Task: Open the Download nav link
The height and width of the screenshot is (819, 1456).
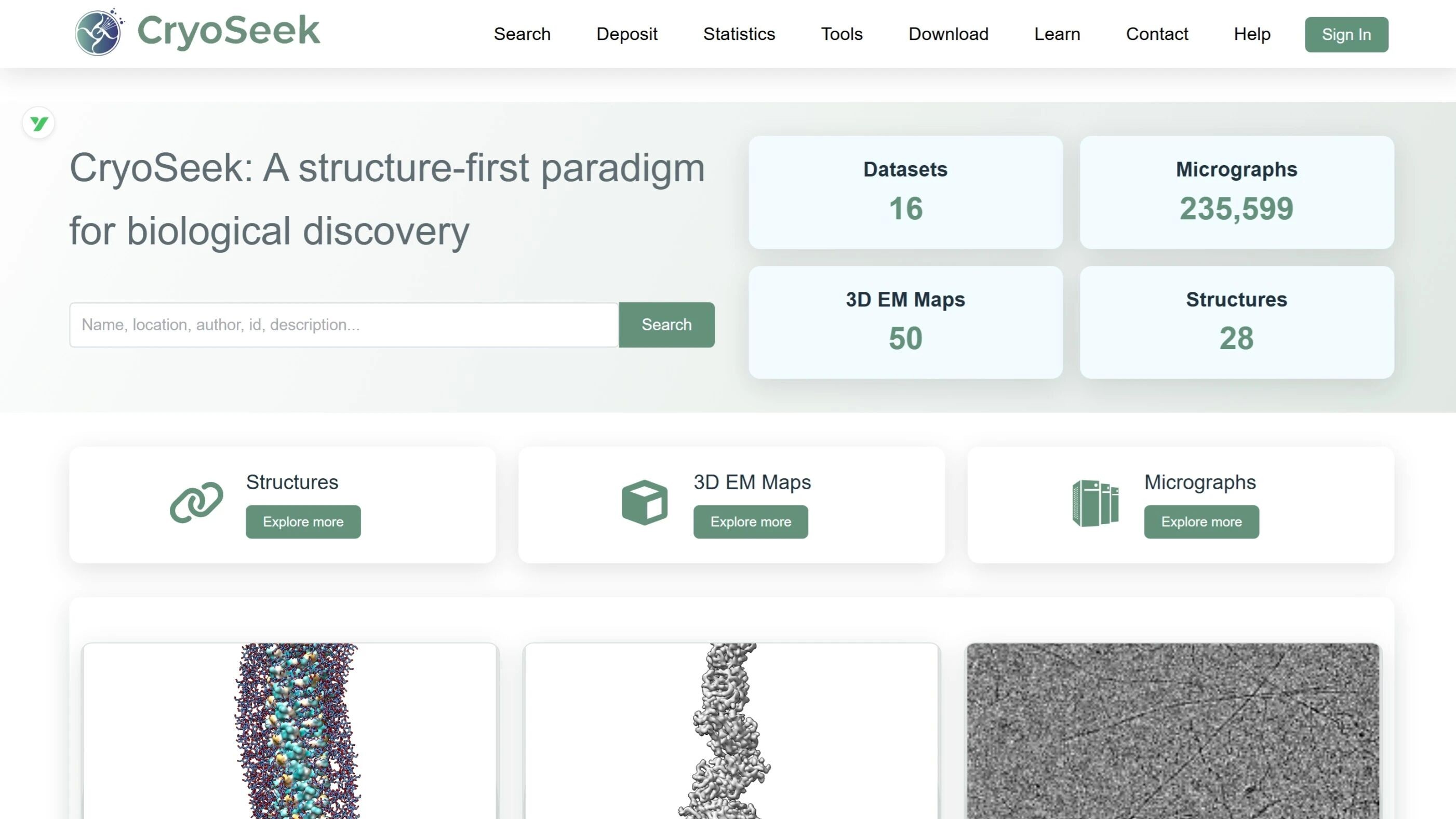Action: (948, 34)
